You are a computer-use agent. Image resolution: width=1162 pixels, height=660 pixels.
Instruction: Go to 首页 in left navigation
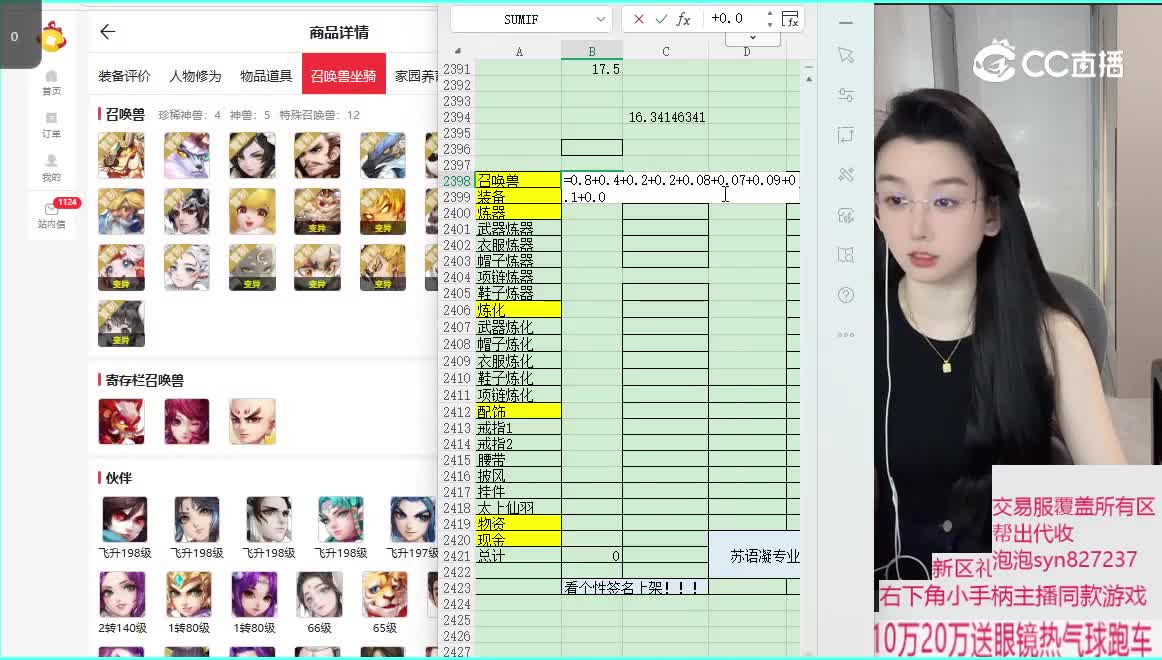tap(51, 82)
